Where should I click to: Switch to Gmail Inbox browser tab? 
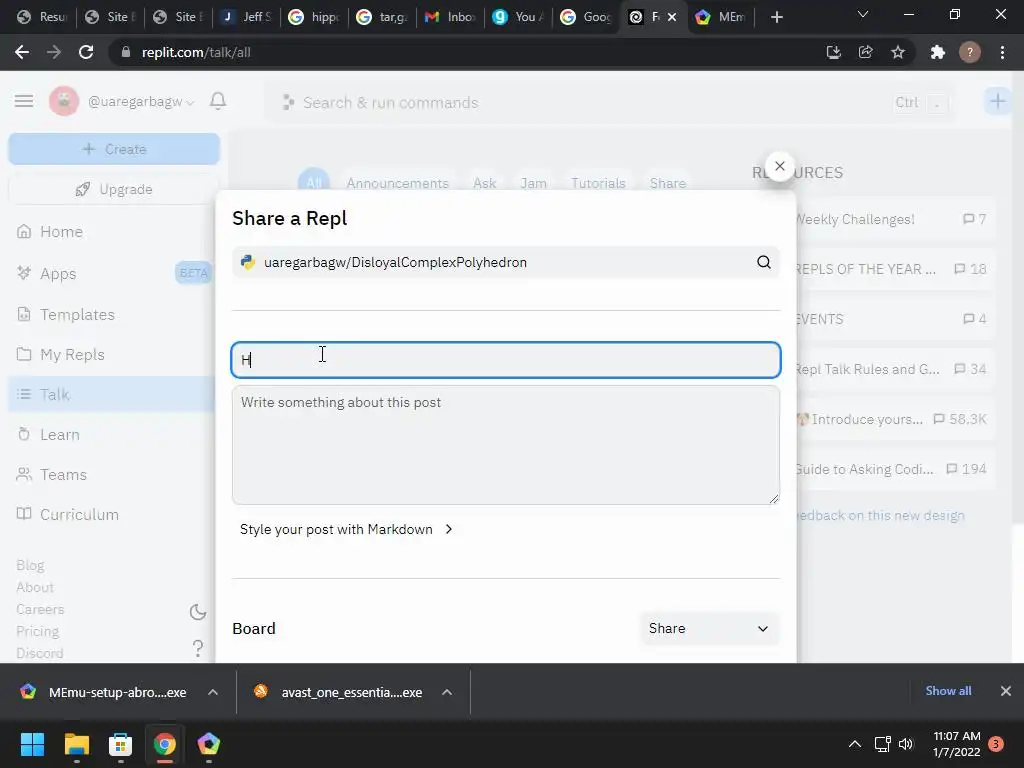(x=450, y=18)
